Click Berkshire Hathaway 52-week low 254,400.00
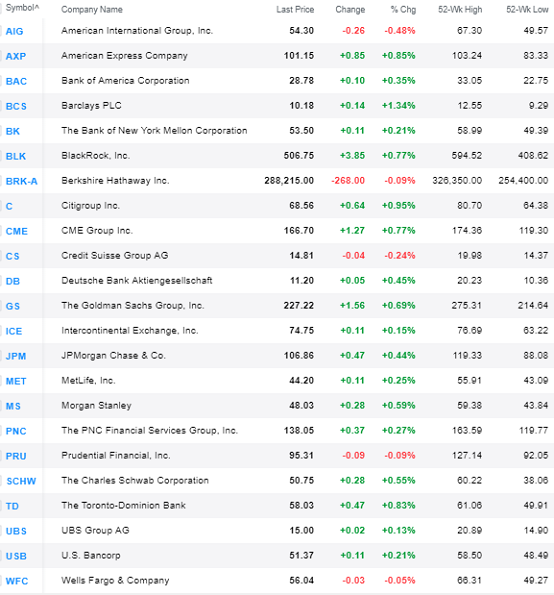 [x=523, y=181]
